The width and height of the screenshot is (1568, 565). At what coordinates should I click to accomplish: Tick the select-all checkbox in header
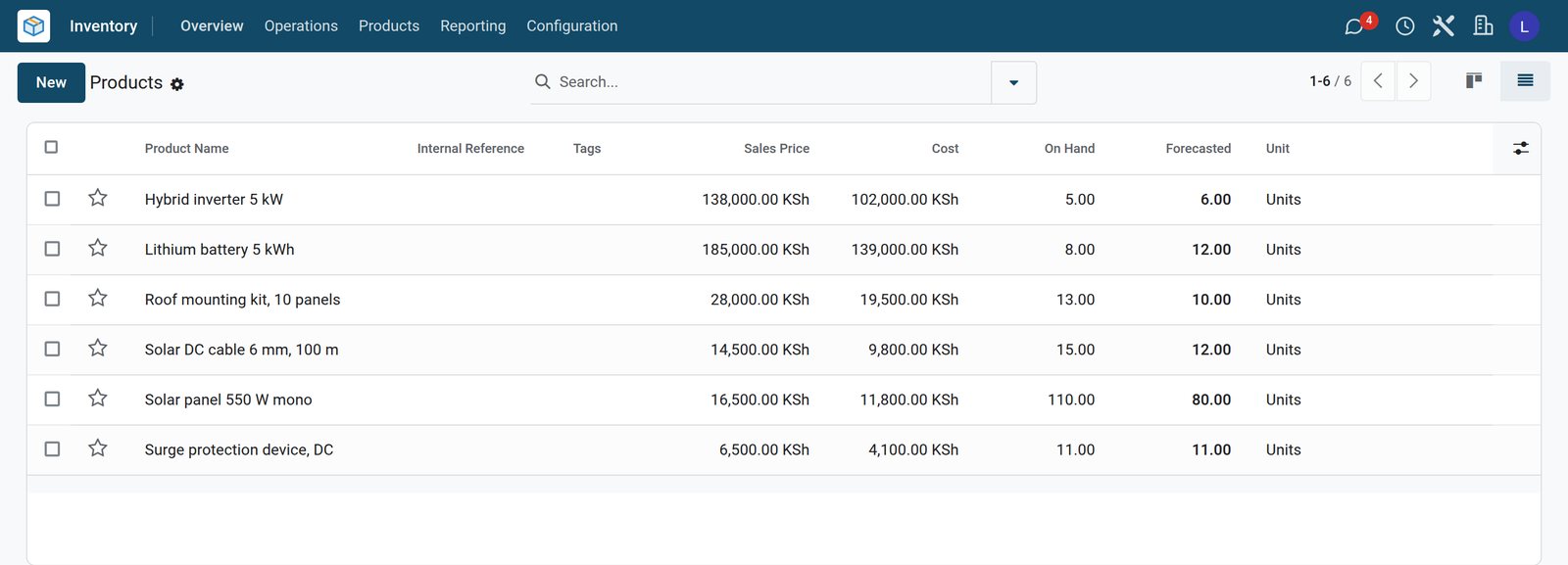(52, 147)
